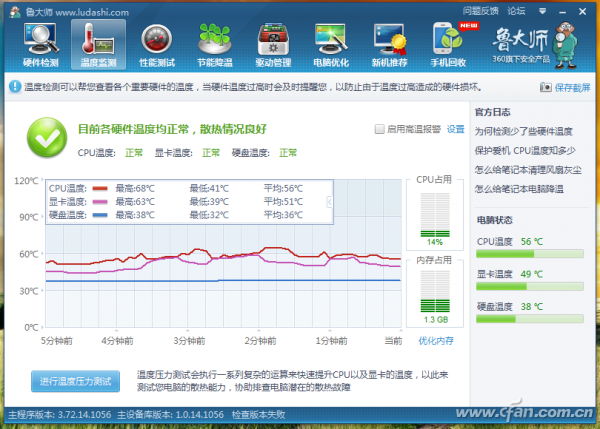Click the Ludashi app icon in title bar
The image size is (600, 429).
click(x=15, y=12)
